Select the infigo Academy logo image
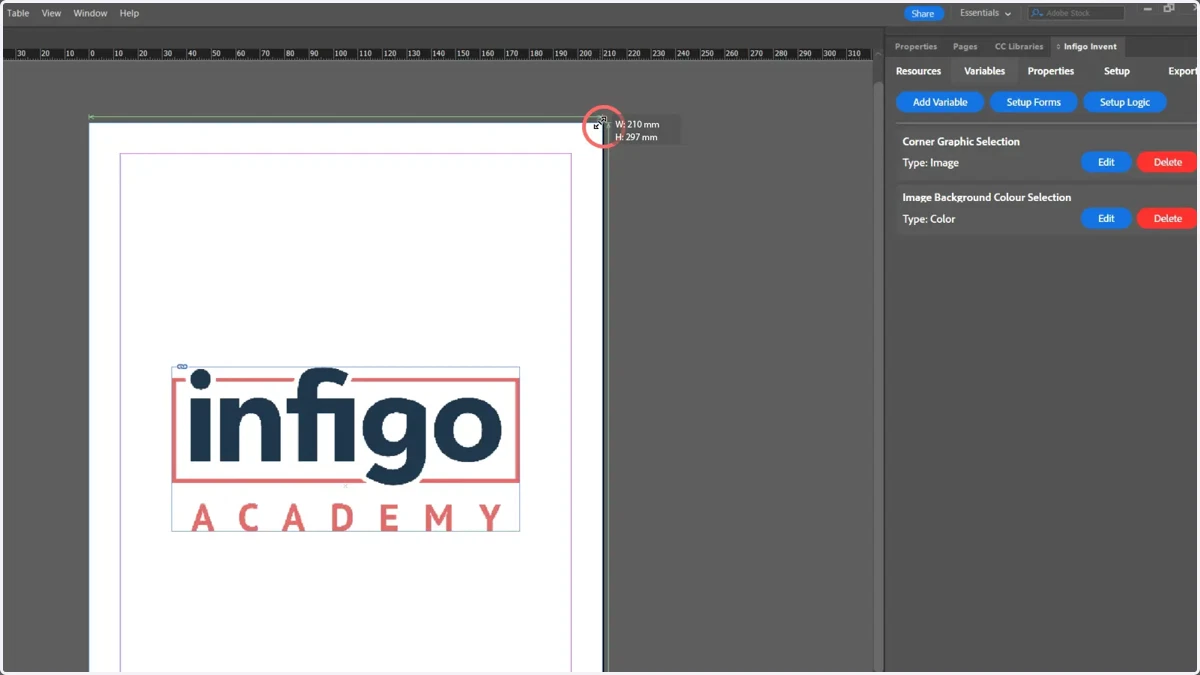Image resolution: width=1200 pixels, height=675 pixels. pos(345,449)
